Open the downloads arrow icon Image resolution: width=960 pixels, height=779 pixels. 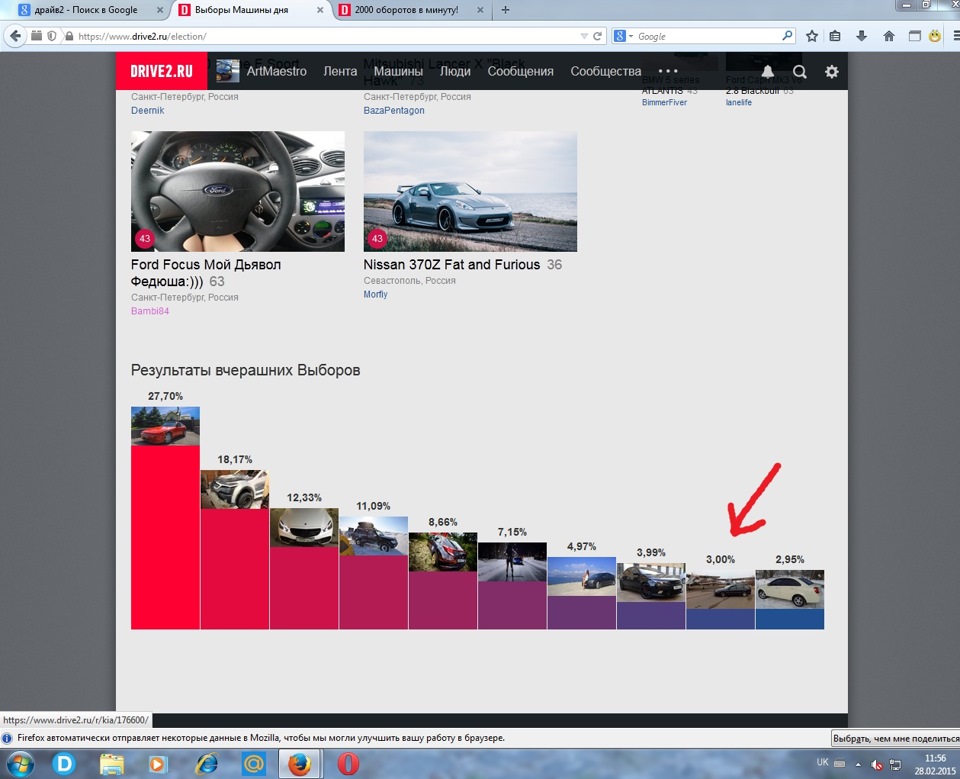(x=861, y=36)
